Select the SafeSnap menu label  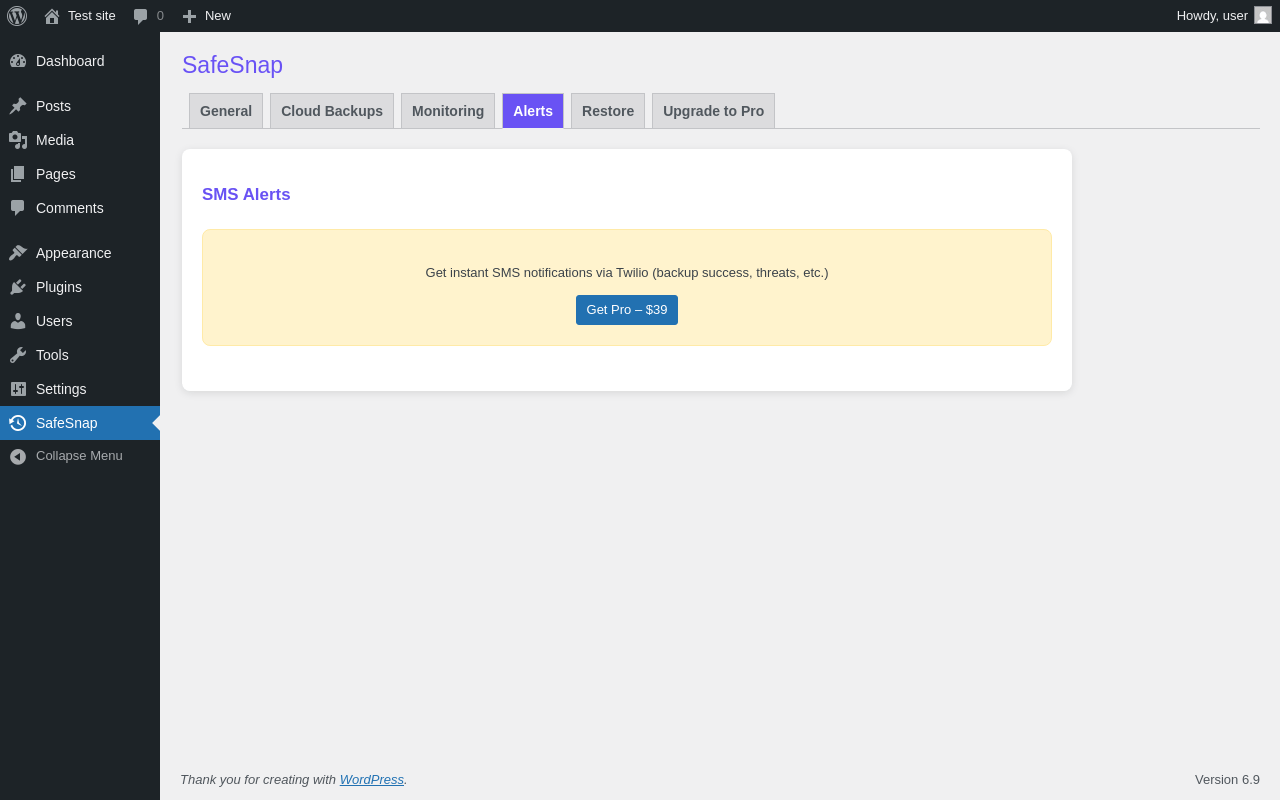coord(67,423)
